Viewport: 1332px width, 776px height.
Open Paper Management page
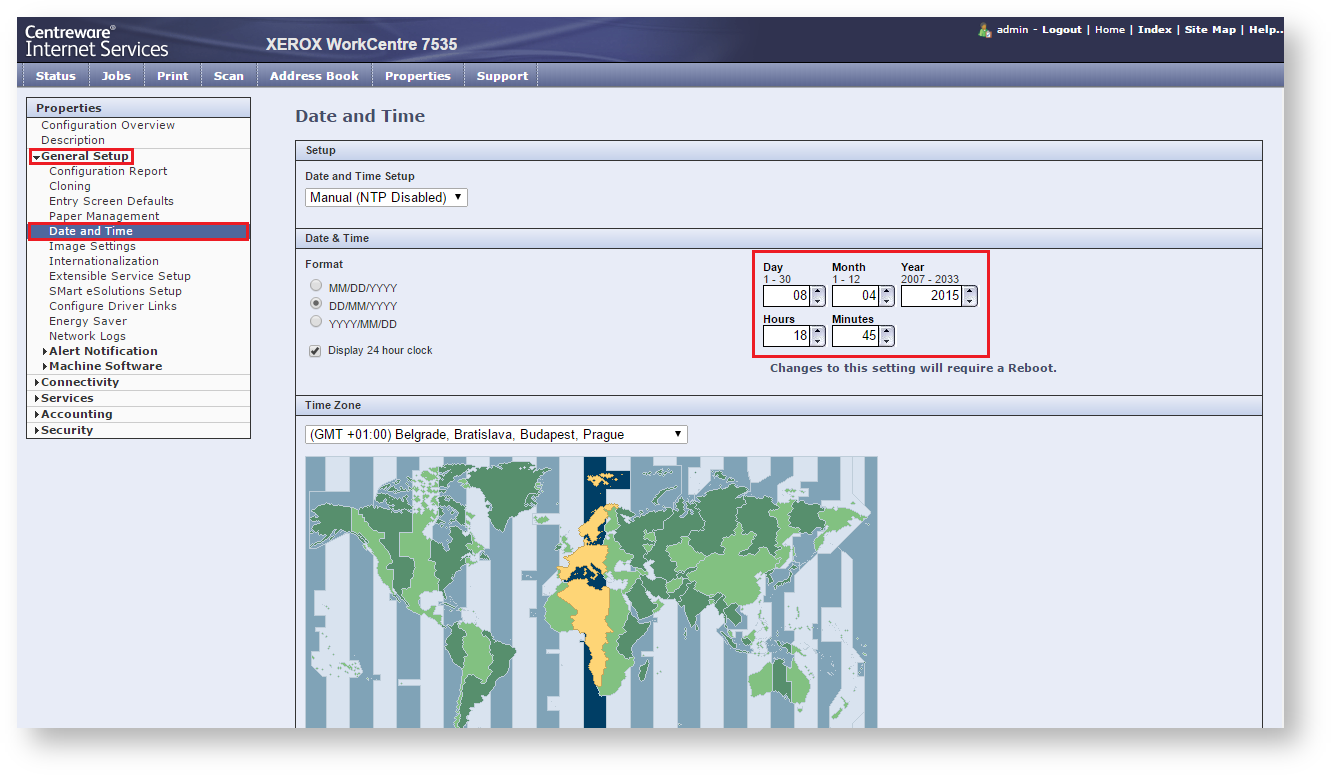[x=104, y=216]
